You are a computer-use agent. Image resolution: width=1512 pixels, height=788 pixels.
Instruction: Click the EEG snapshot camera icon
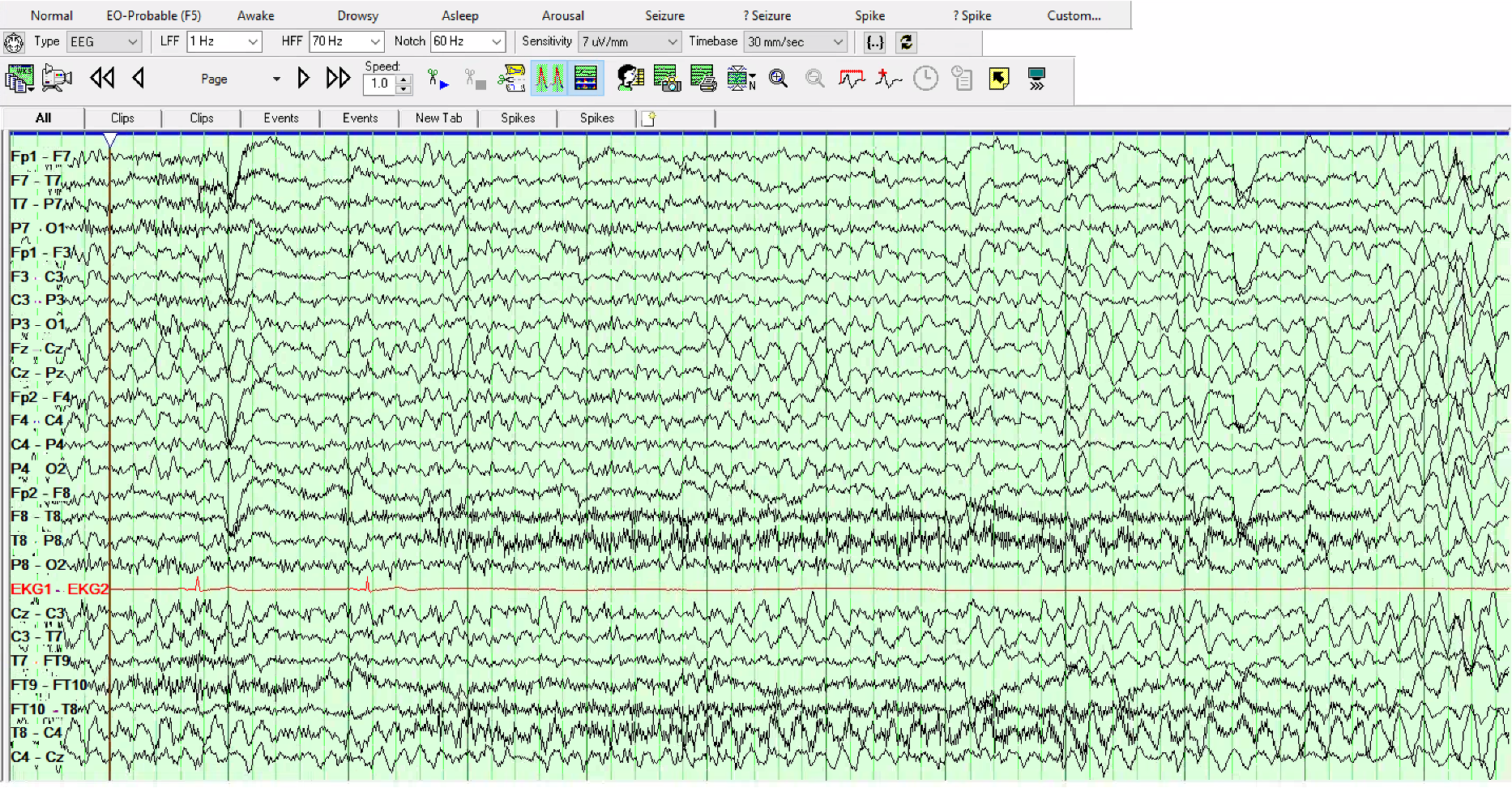click(x=667, y=79)
